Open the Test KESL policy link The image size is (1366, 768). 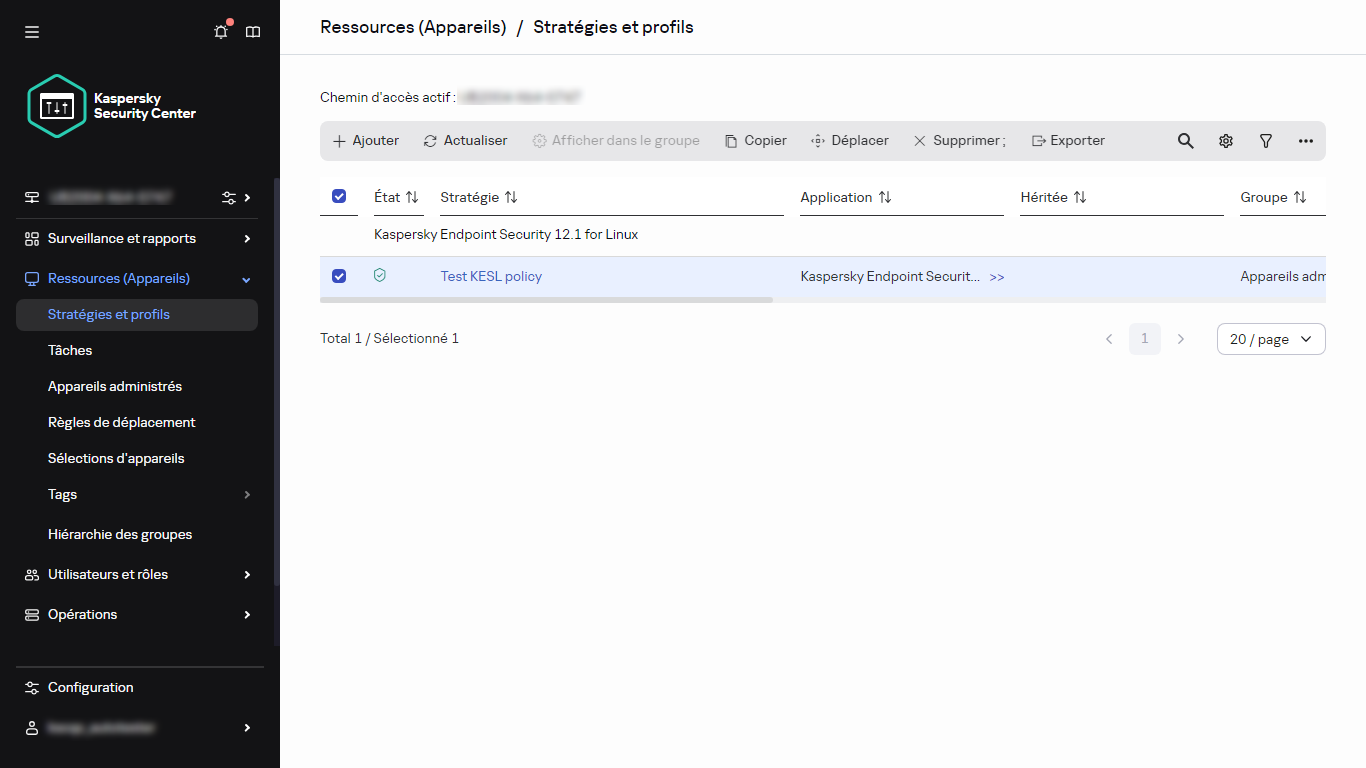(x=491, y=277)
